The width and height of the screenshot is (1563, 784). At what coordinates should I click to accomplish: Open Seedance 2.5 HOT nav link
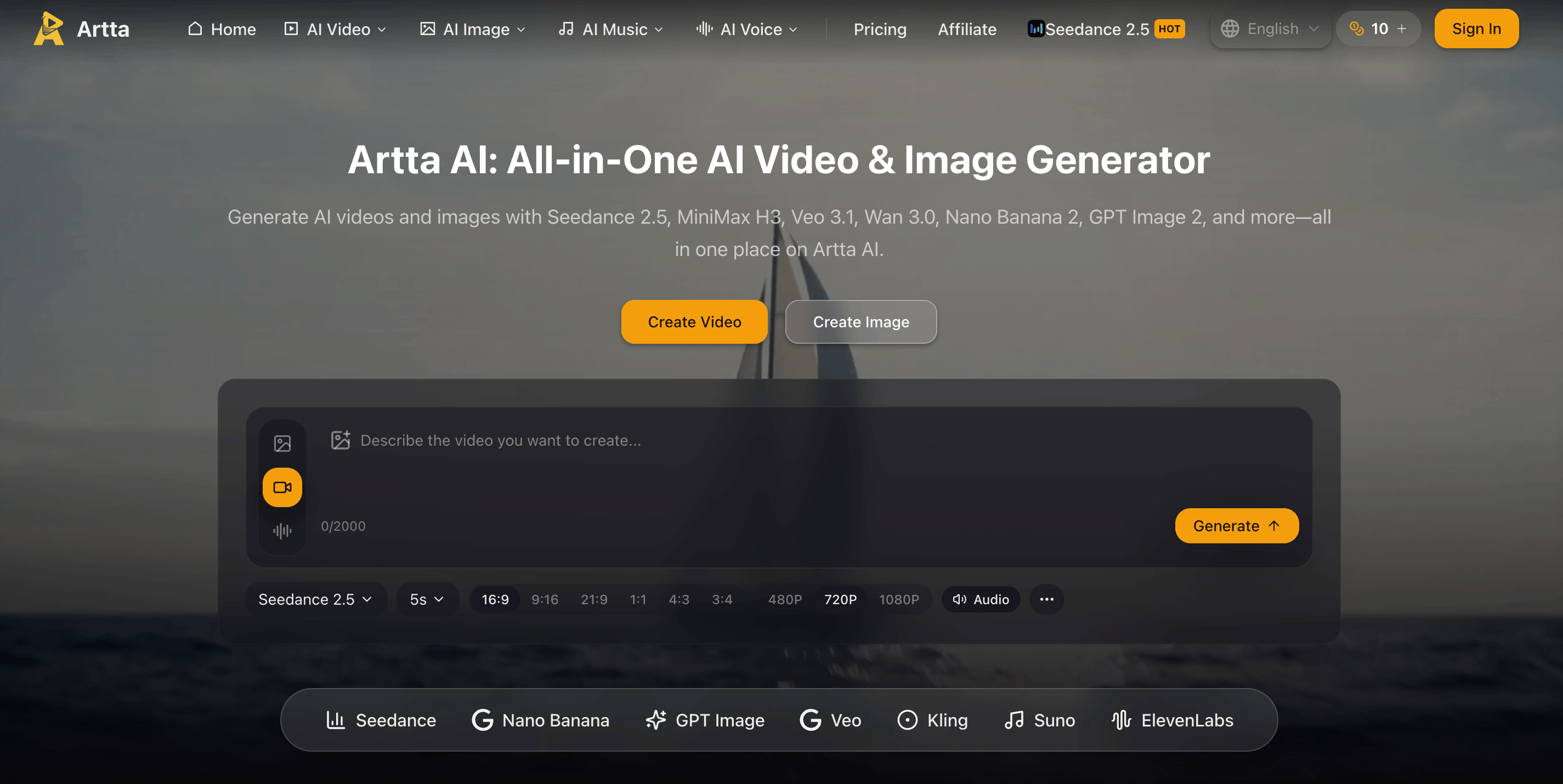1106,29
